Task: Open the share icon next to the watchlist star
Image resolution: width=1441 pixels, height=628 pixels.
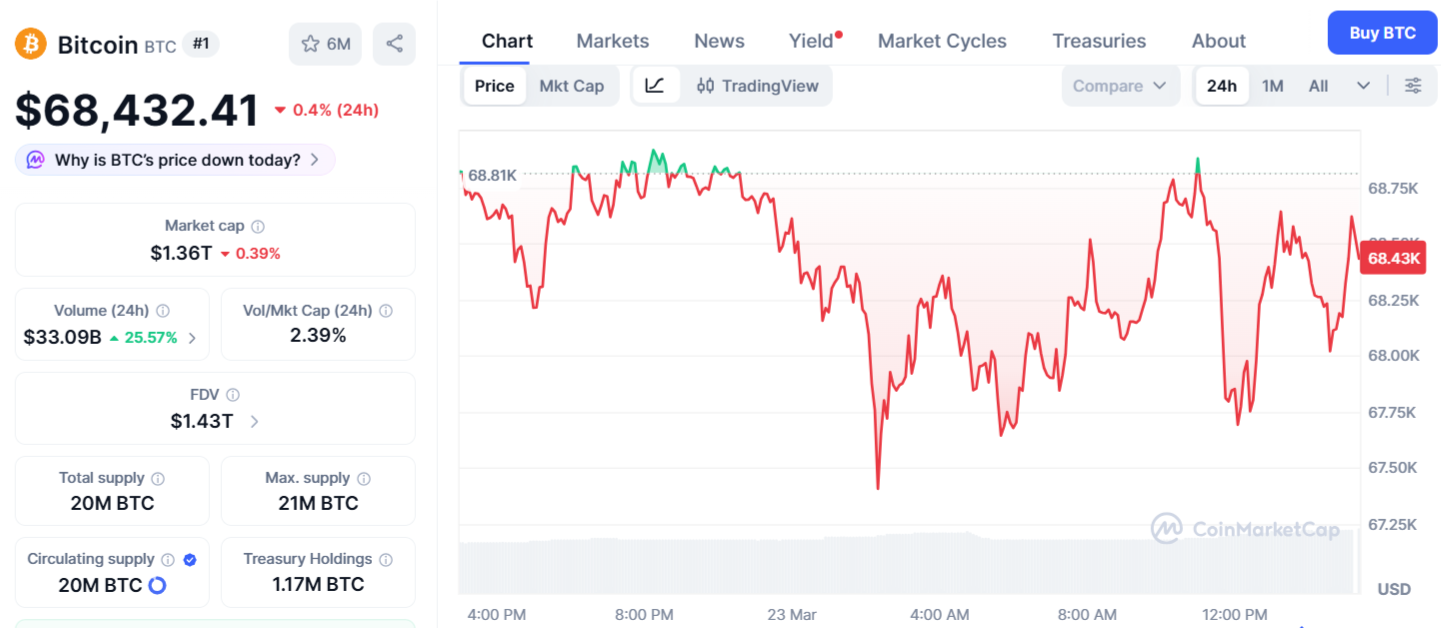Action: 394,43
